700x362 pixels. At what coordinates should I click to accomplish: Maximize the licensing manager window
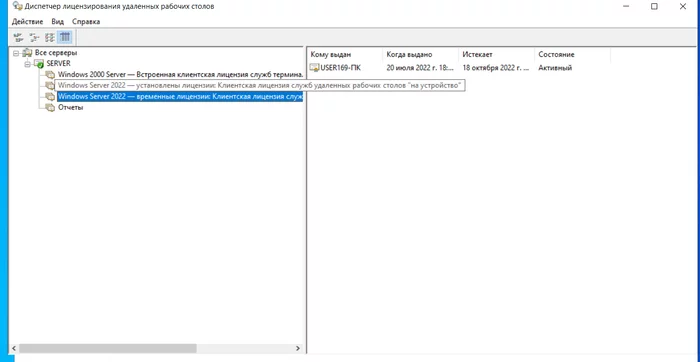tap(654, 6)
